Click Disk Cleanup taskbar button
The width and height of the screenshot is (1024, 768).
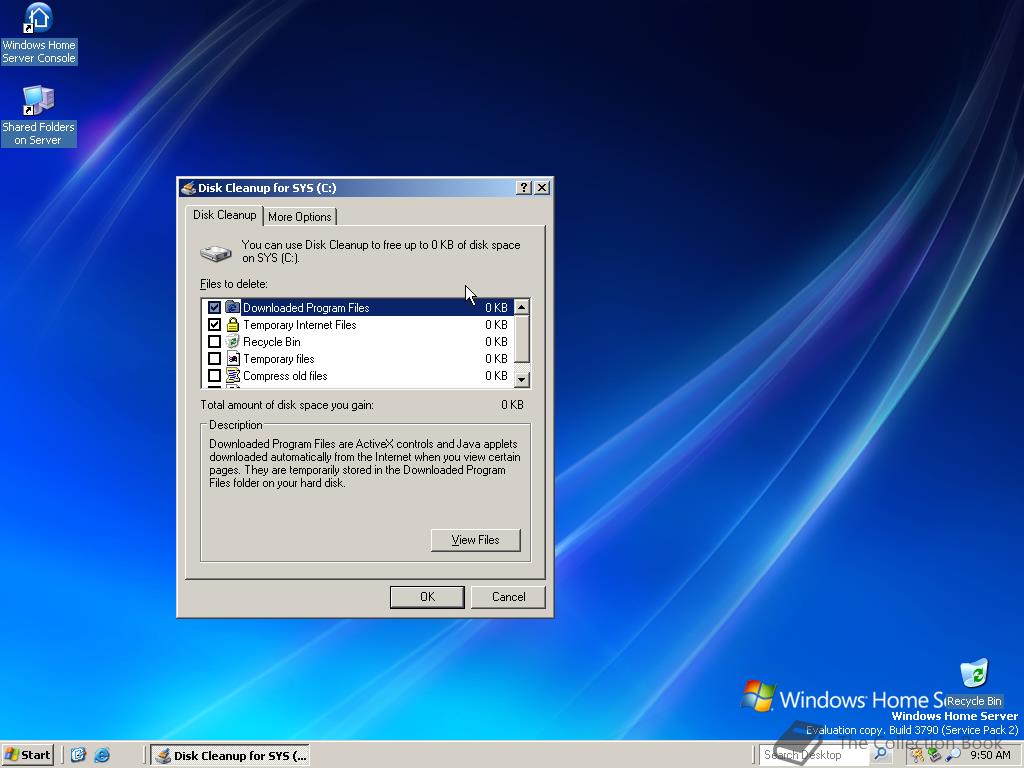tap(231, 755)
